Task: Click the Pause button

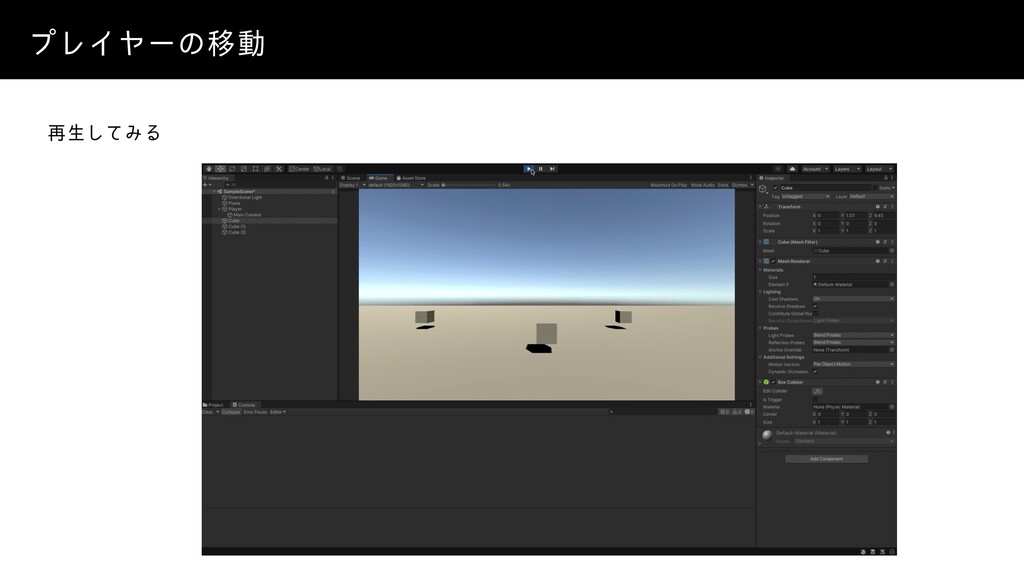Action: (x=541, y=169)
